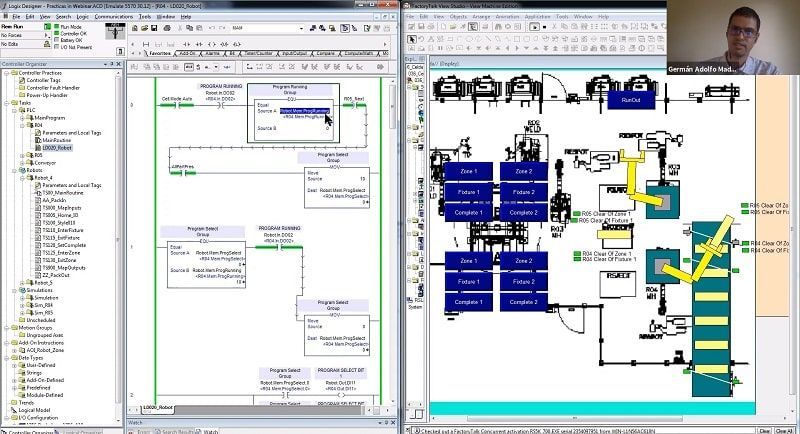The width and height of the screenshot is (800, 434).
Task: Select Controller Tags in Controller Organizer
Action: pyautogui.click(x=43, y=80)
